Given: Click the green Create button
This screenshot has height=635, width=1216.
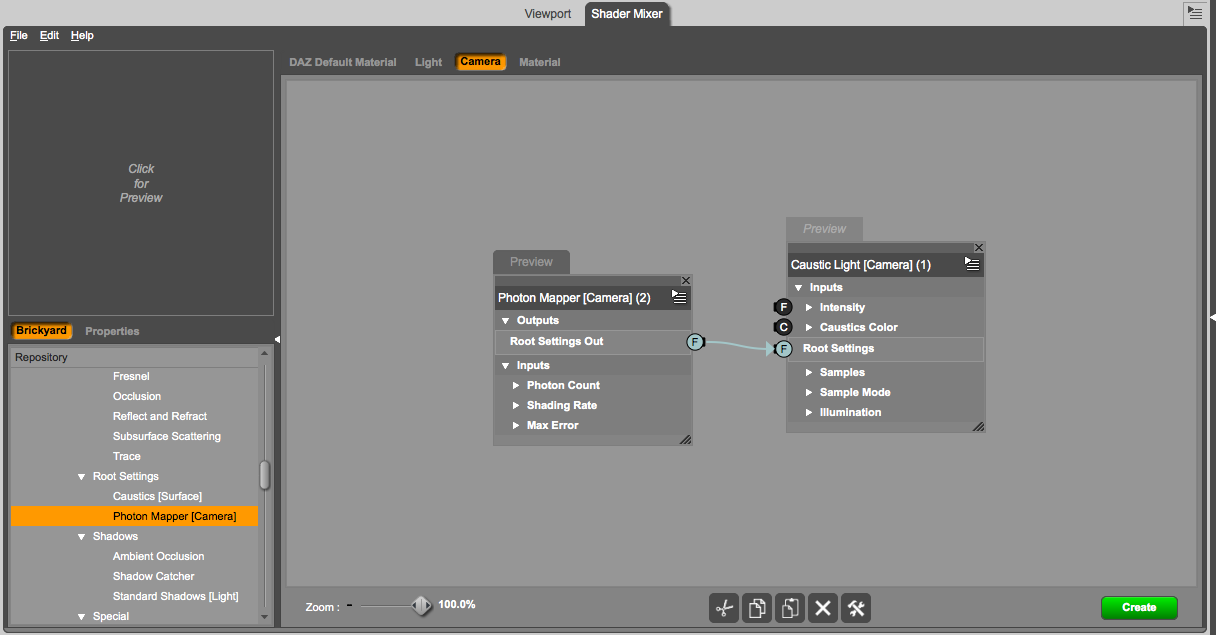Looking at the screenshot, I should [1139, 607].
